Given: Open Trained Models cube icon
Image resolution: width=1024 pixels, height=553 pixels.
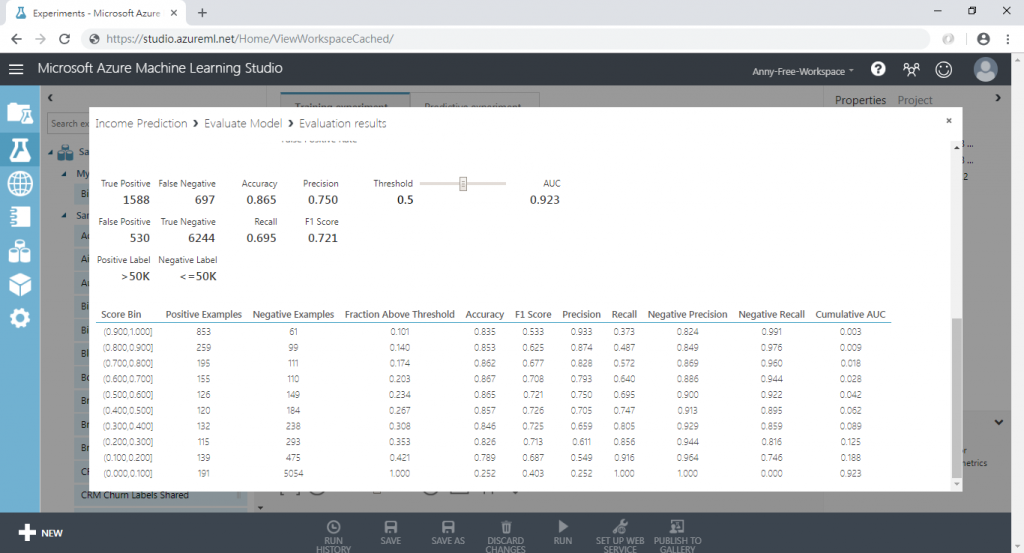Looking at the screenshot, I should 20,285.
